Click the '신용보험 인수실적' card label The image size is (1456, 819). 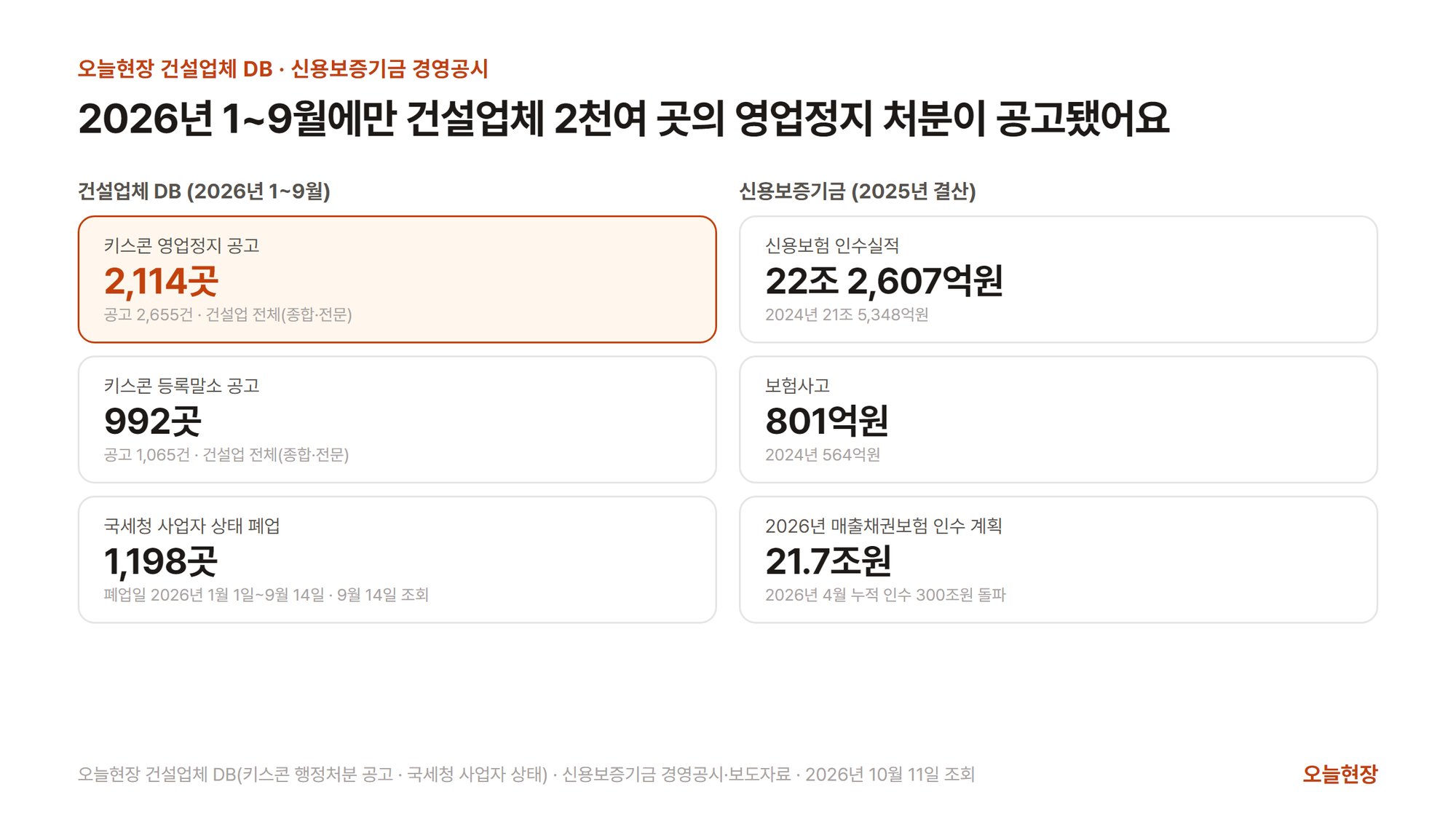point(832,245)
